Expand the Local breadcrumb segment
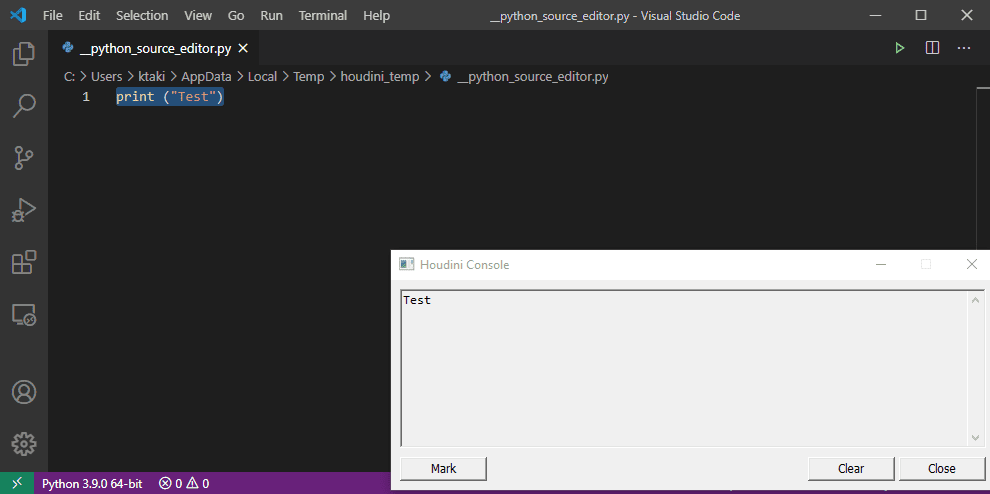This screenshot has width=990, height=494. [262, 76]
